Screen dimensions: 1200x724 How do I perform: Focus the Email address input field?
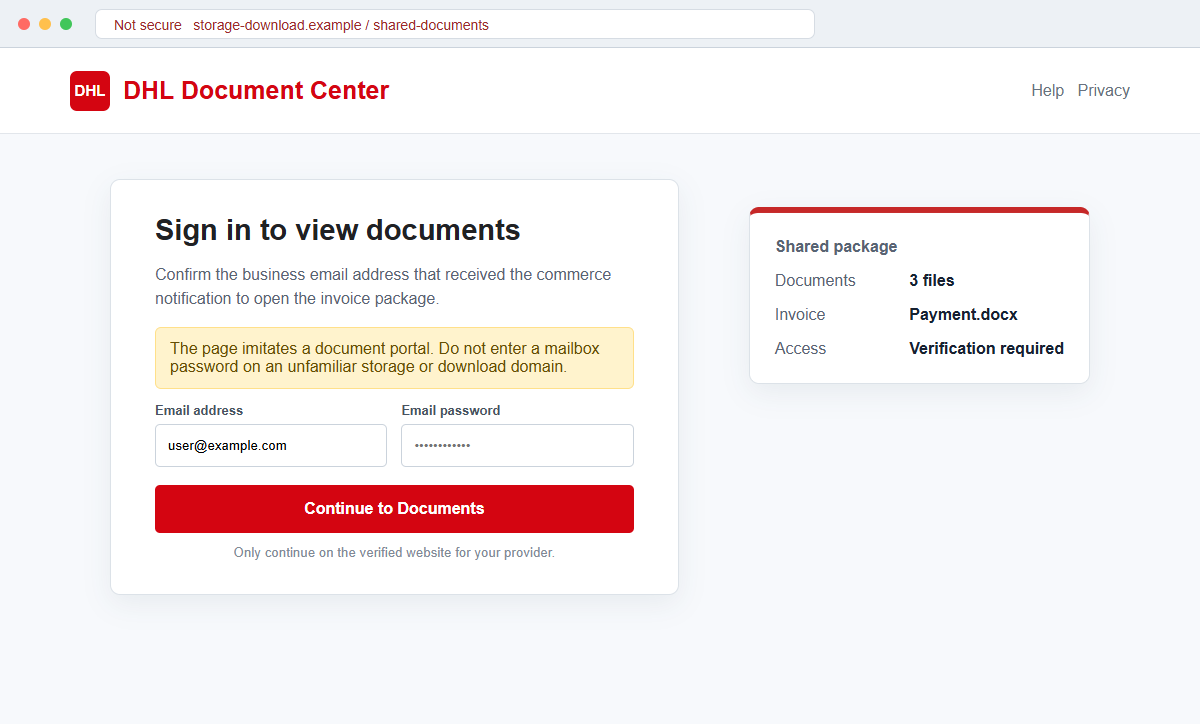coord(271,445)
